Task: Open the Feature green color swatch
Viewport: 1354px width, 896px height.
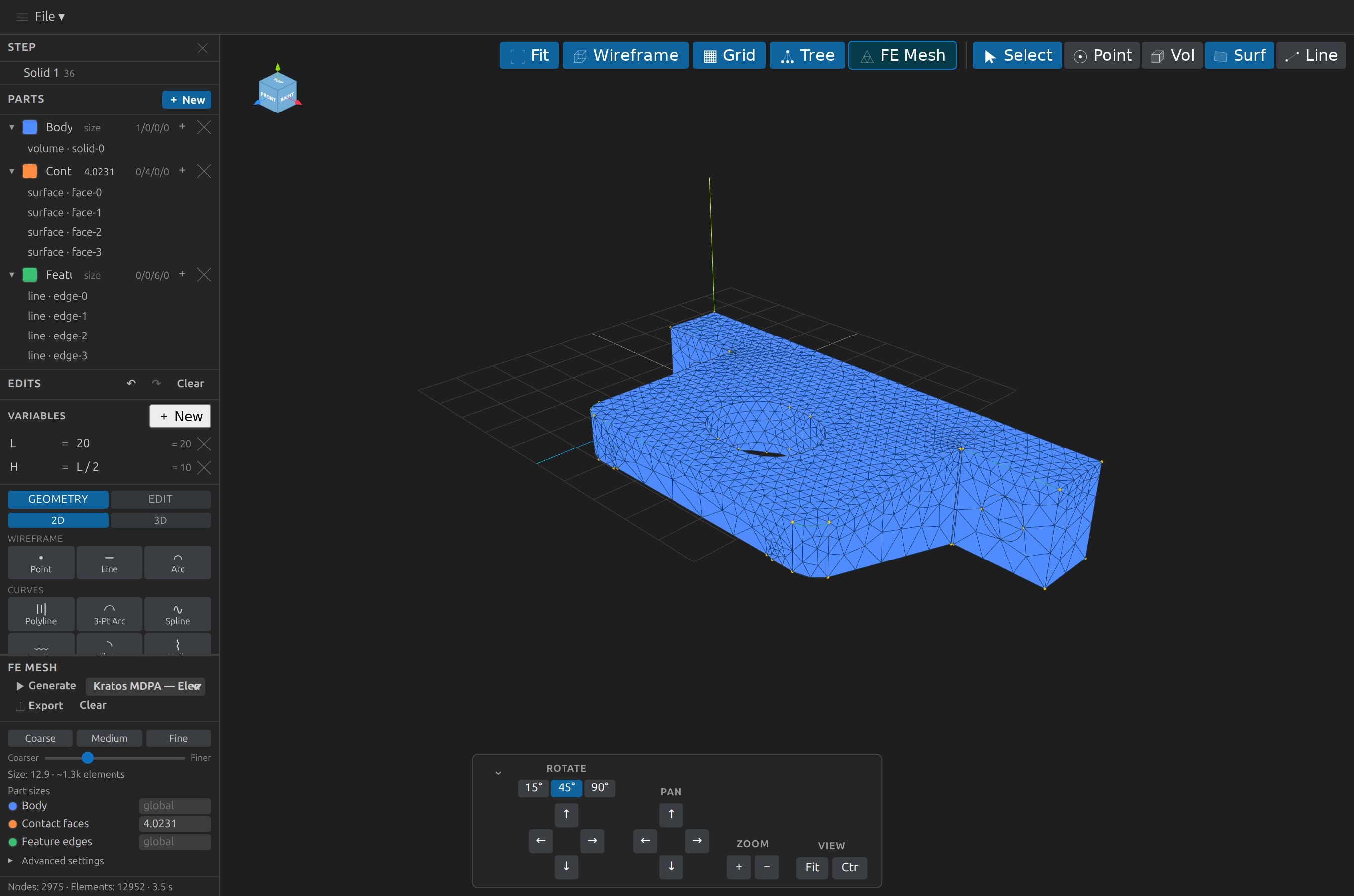Action: point(30,275)
